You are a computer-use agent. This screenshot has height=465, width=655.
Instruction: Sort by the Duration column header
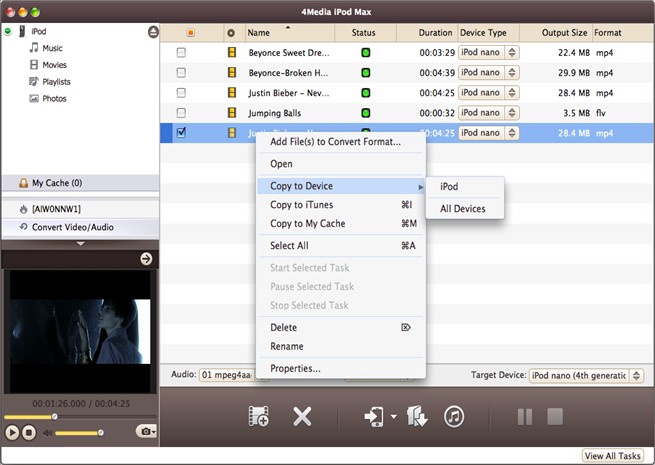(x=427, y=33)
